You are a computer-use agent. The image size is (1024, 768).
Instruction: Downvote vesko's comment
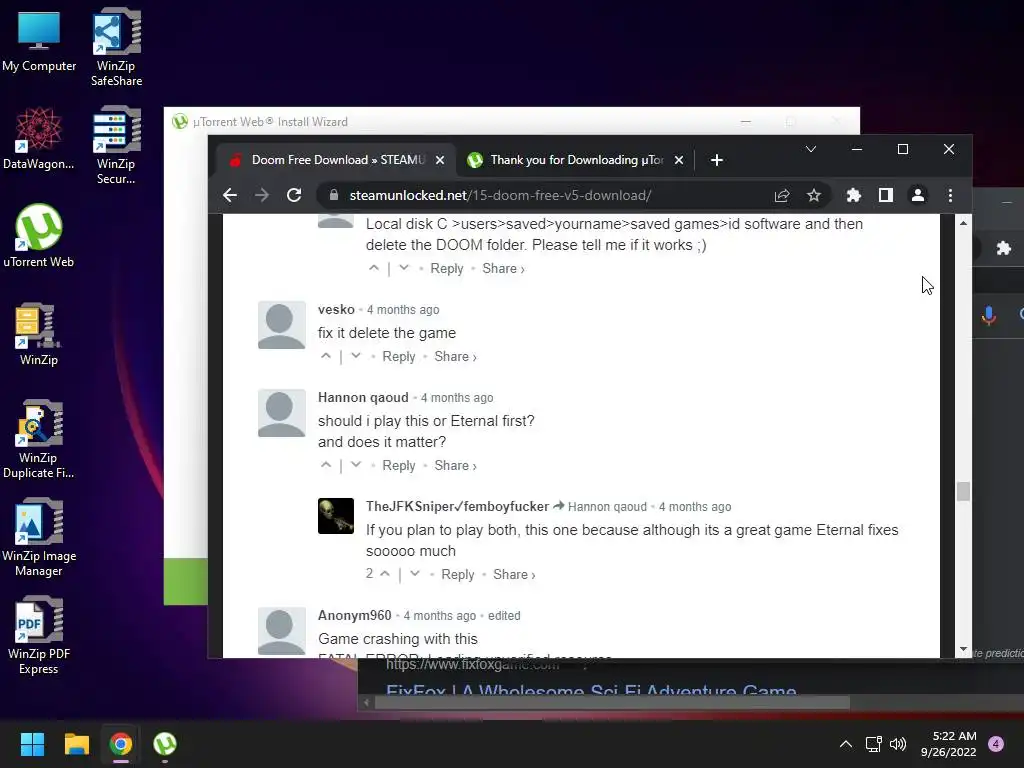pos(356,357)
